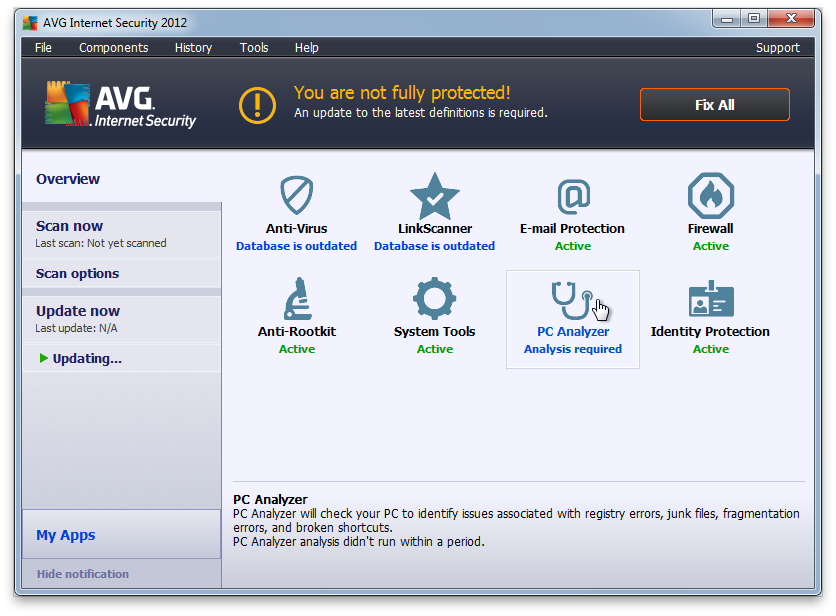Image resolution: width=836 pixels, height=616 pixels.
Task: Open the Support menu item
Action: point(778,47)
